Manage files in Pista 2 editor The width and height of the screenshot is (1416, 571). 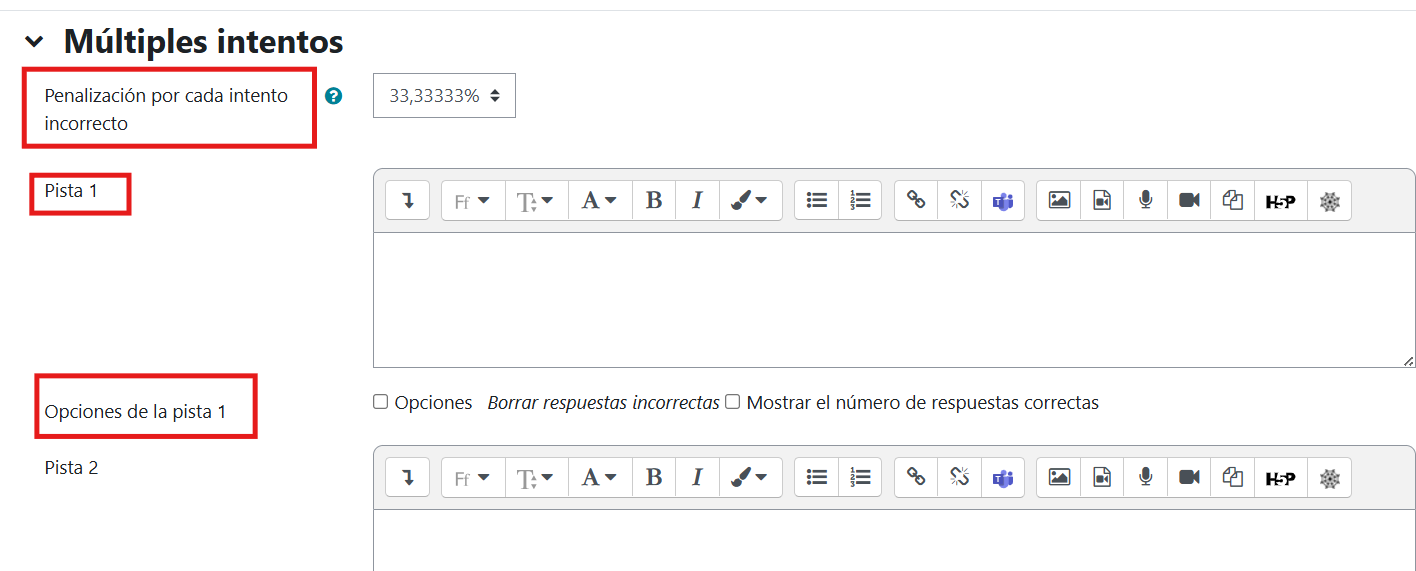(1233, 478)
